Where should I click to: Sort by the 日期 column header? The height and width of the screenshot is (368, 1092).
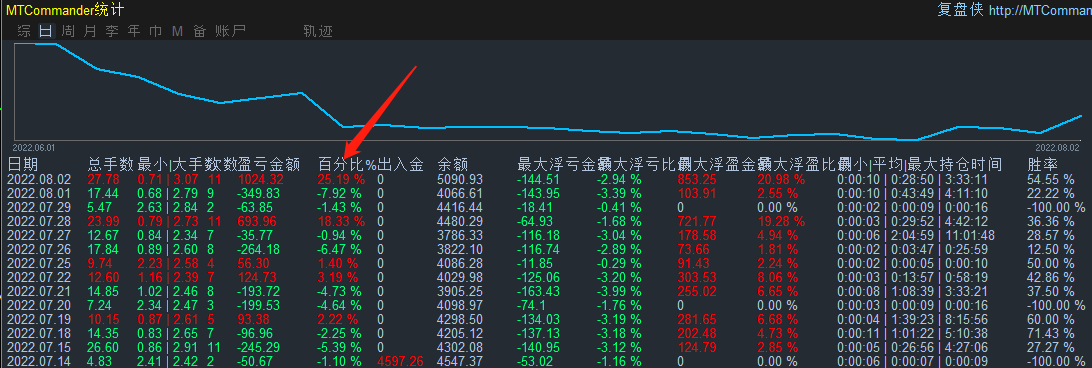tap(22, 164)
